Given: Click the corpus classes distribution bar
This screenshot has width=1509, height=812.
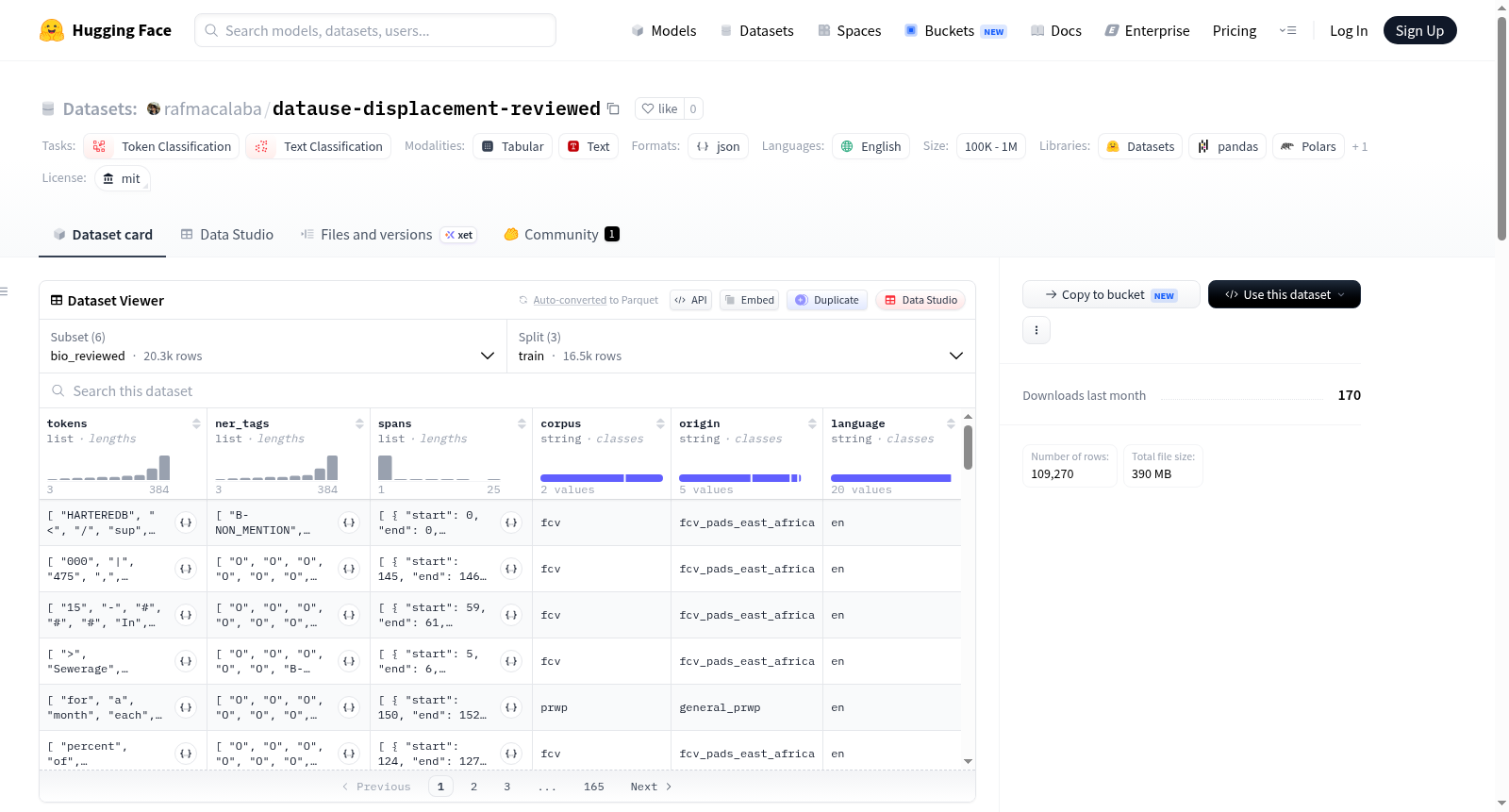Looking at the screenshot, I should pos(602,478).
